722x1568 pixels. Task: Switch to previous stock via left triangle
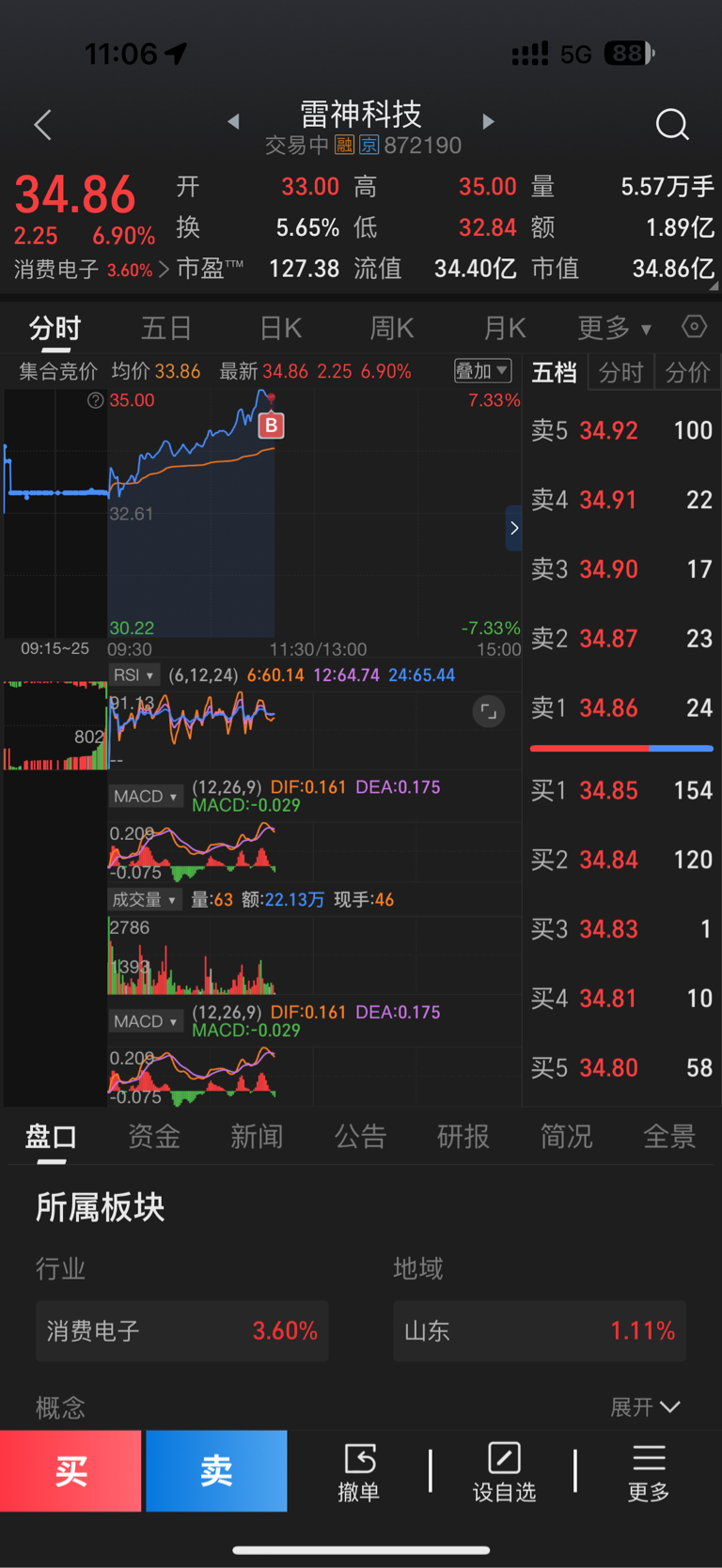click(x=233, y=121)
